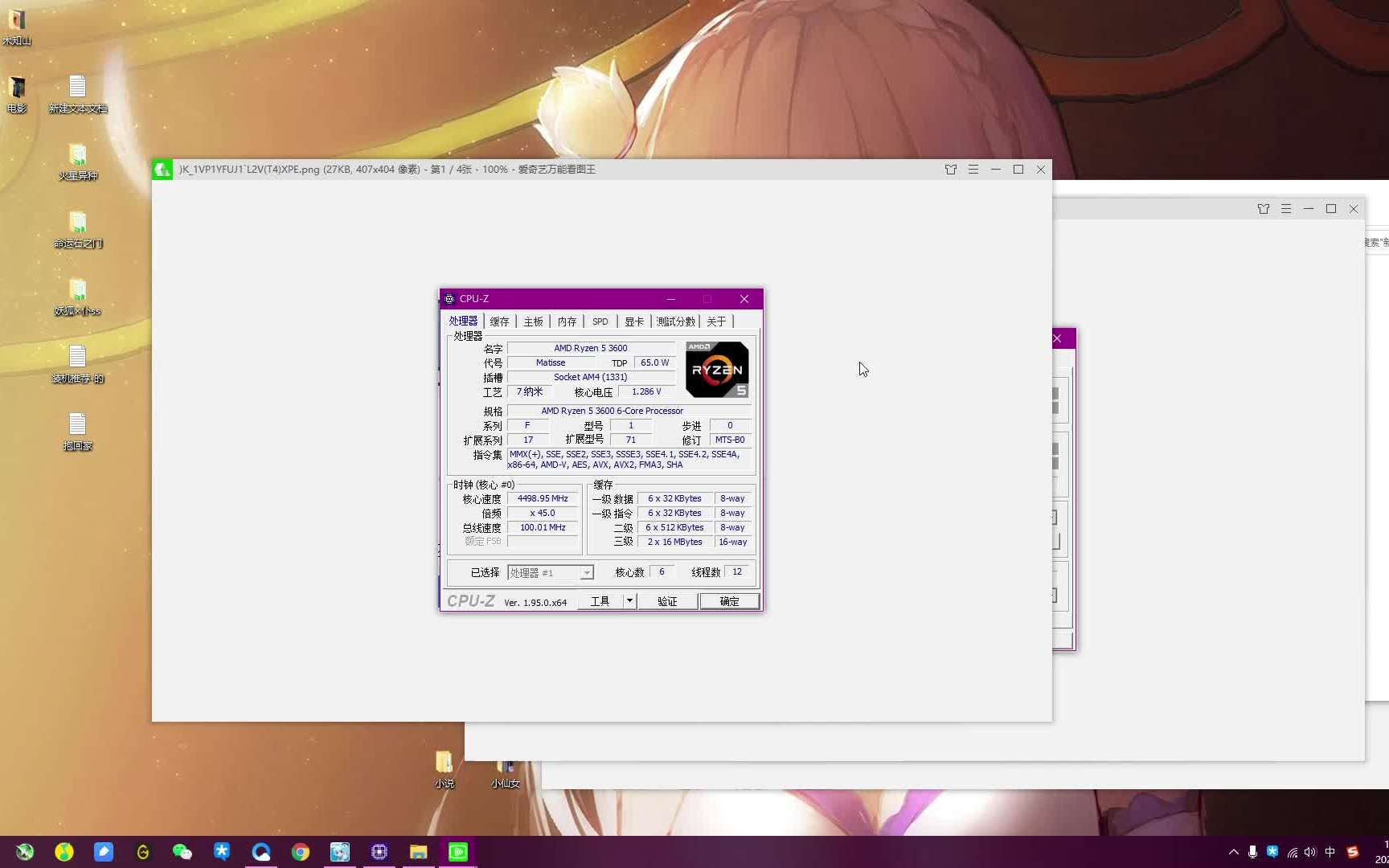Open the skin shirt icon in the back viewer window
This screenshot has height=868, width=1389.
point(1264,209)
